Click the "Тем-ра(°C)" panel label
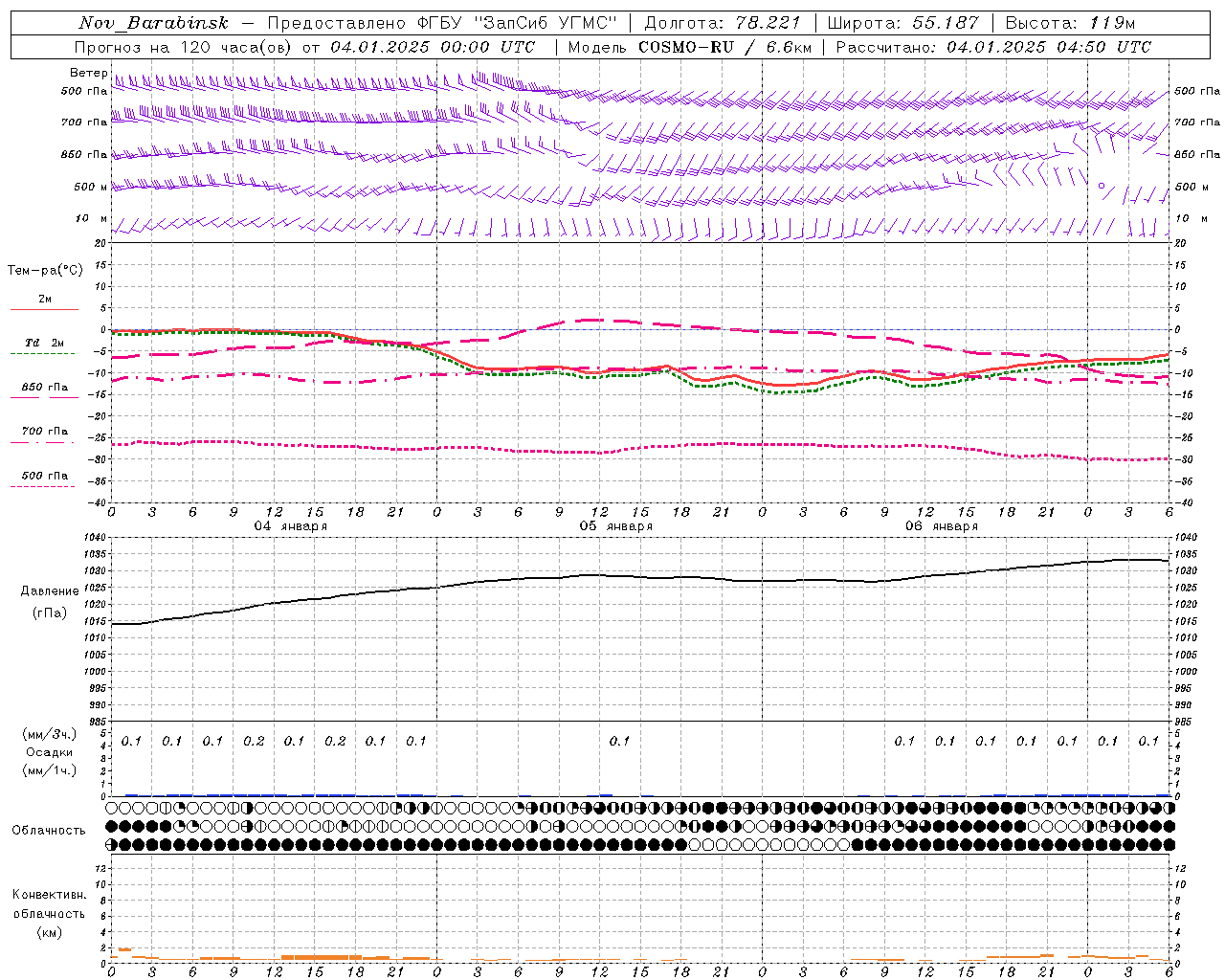Image resolution: width=1225 pixels, height=980 pixels. (45, 270)
